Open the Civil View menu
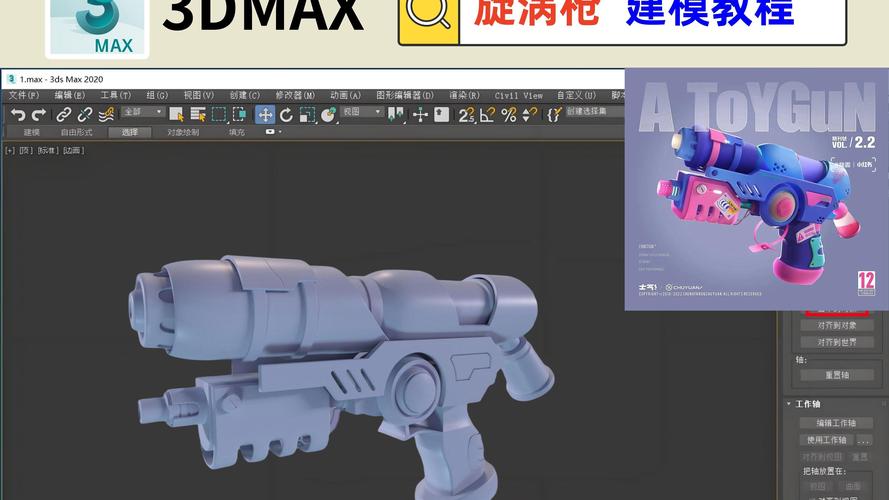 pos(518,95)
